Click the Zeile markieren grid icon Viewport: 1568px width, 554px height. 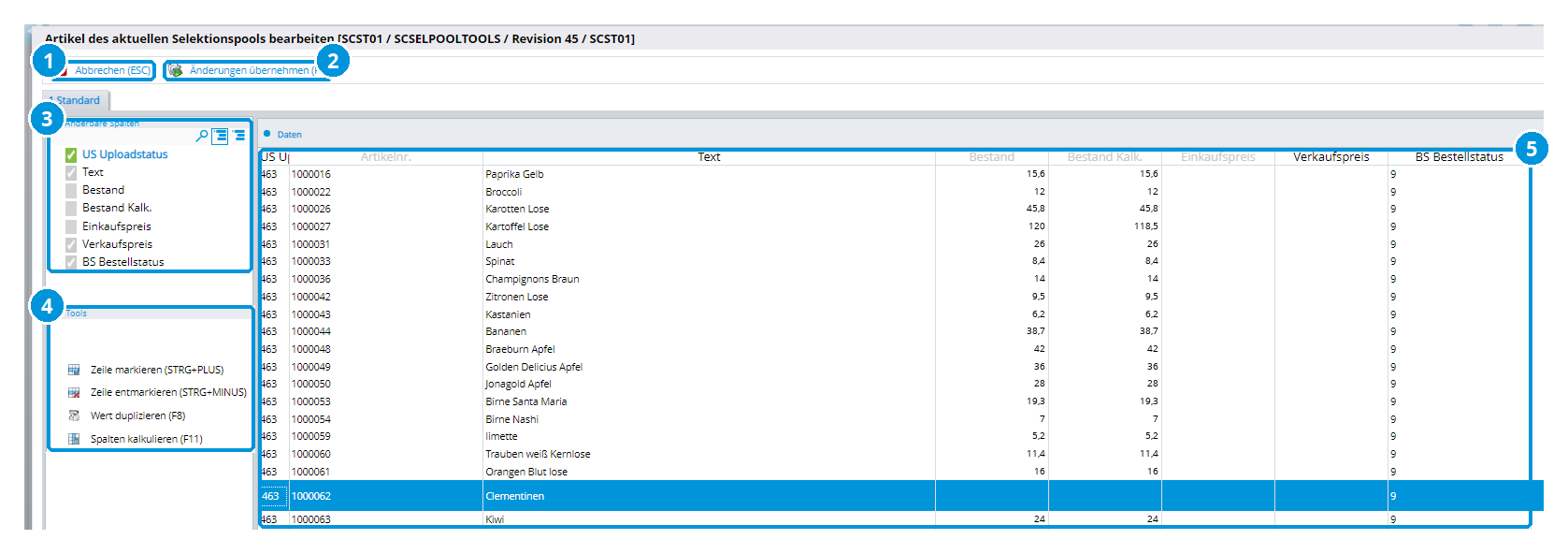[74, 370]
